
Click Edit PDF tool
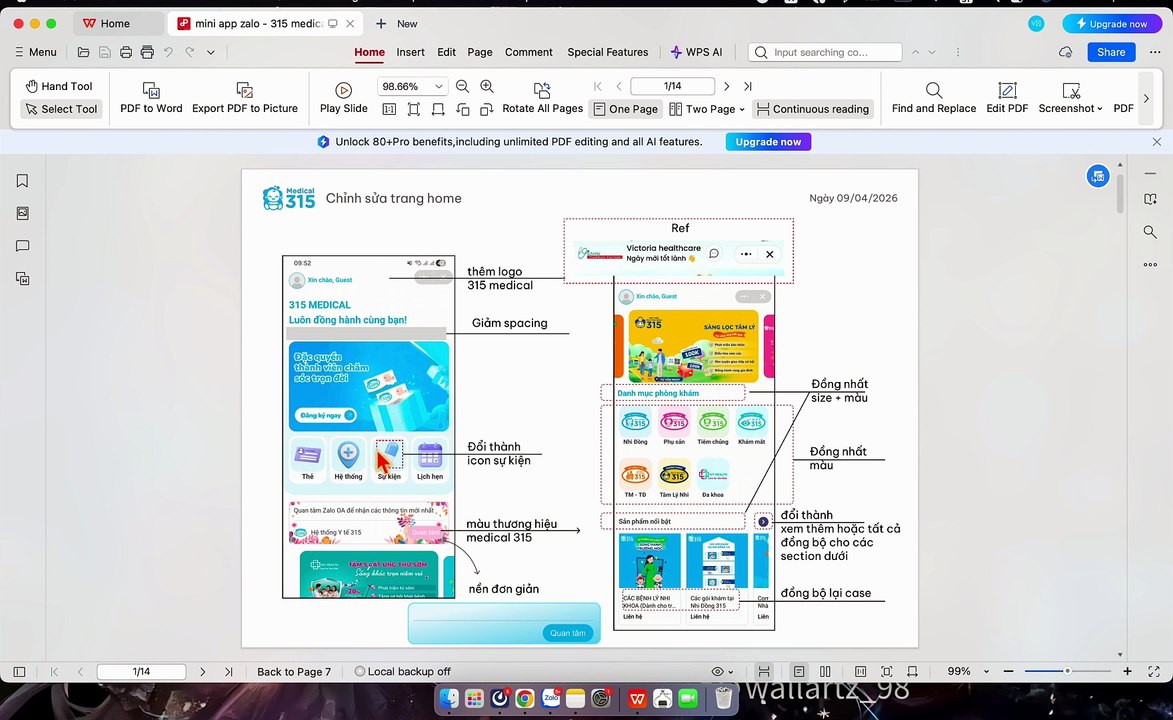(1007, 97)
